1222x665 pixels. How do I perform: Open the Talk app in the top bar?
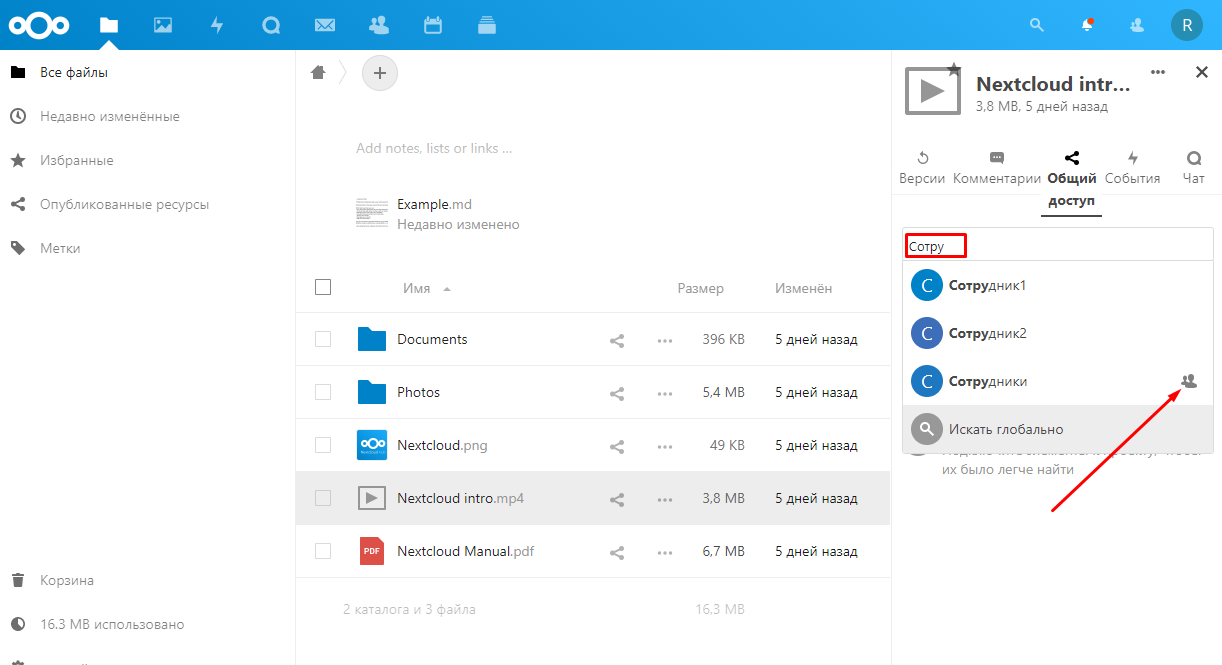pos(271,25)
